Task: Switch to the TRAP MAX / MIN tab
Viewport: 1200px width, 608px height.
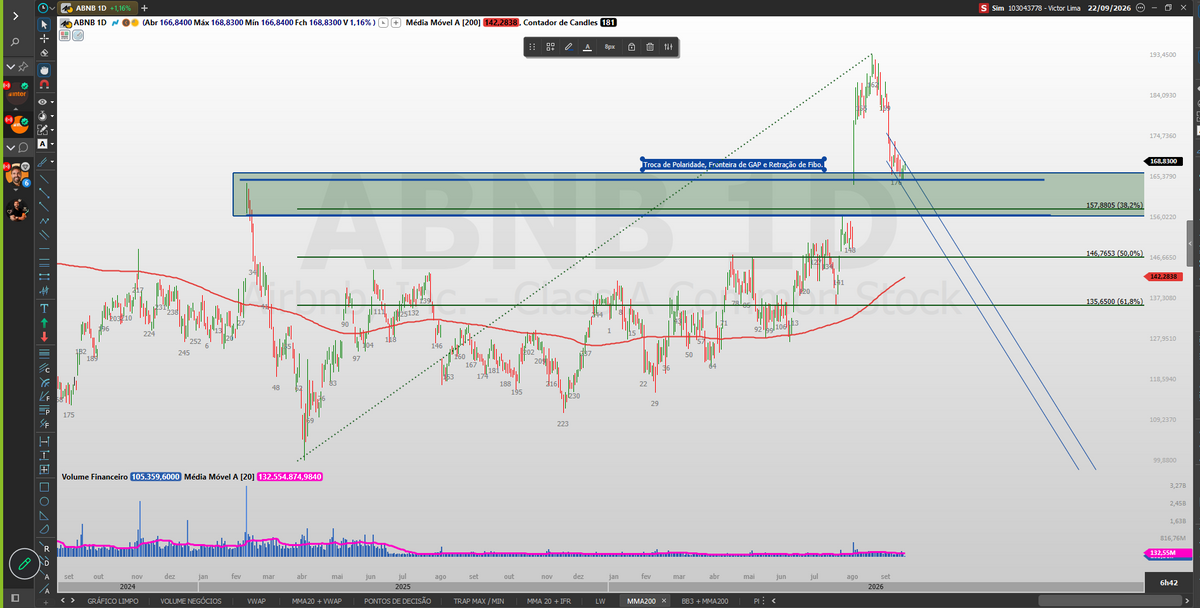Action: click(x=481, y=601)
